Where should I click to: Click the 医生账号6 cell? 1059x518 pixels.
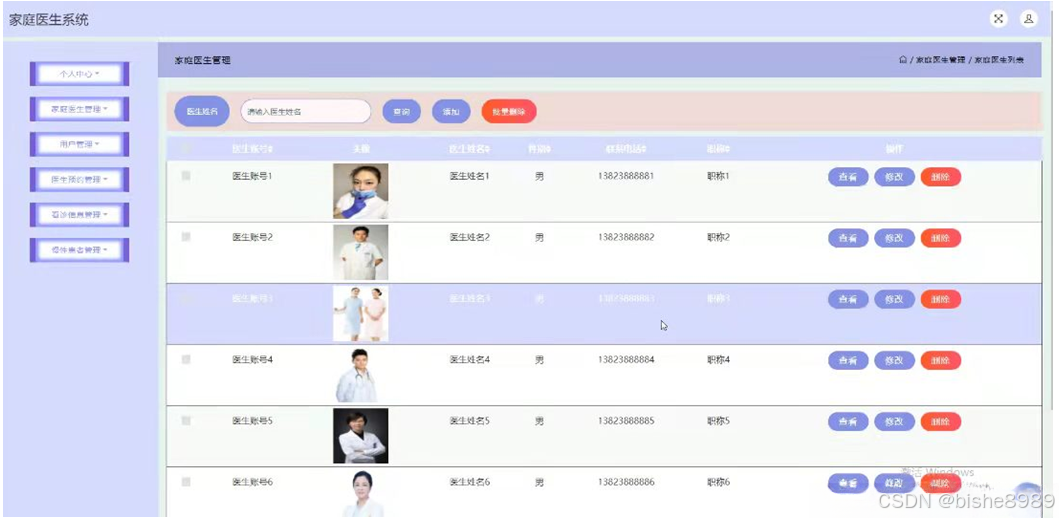coord(252,482)
